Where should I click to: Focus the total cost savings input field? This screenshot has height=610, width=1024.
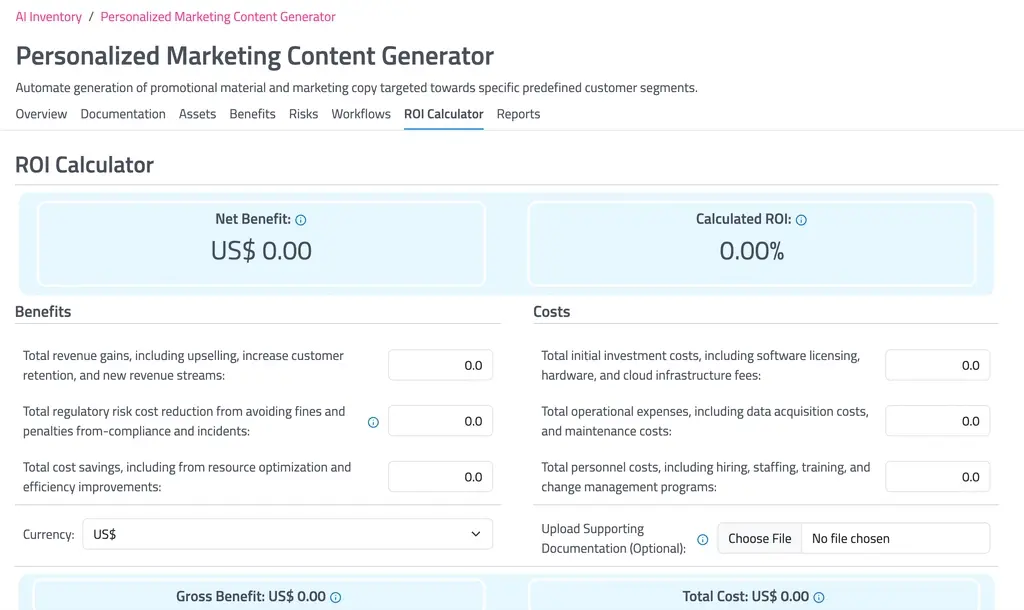(x=440, y=477)
